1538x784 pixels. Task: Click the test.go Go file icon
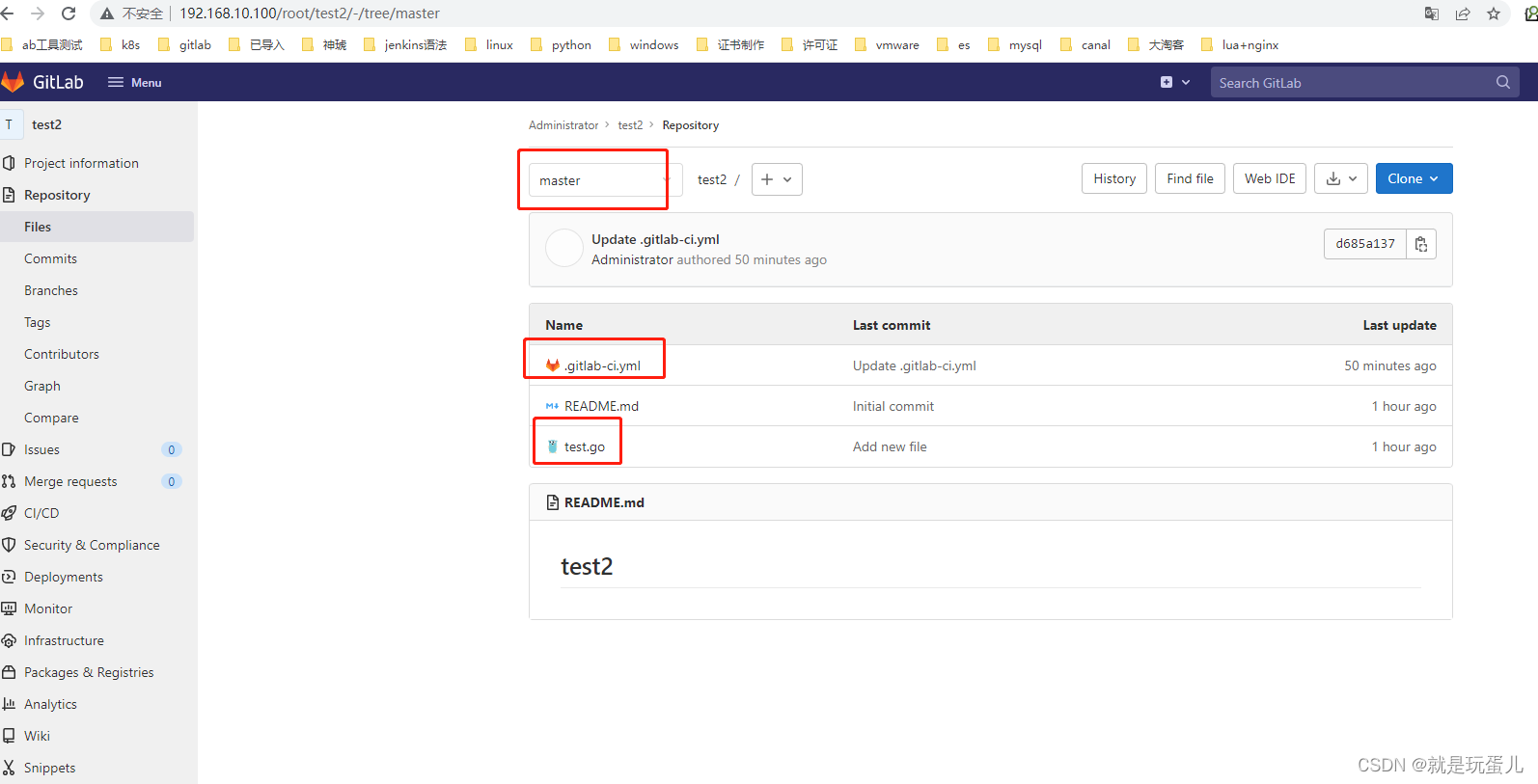point(552,446)
